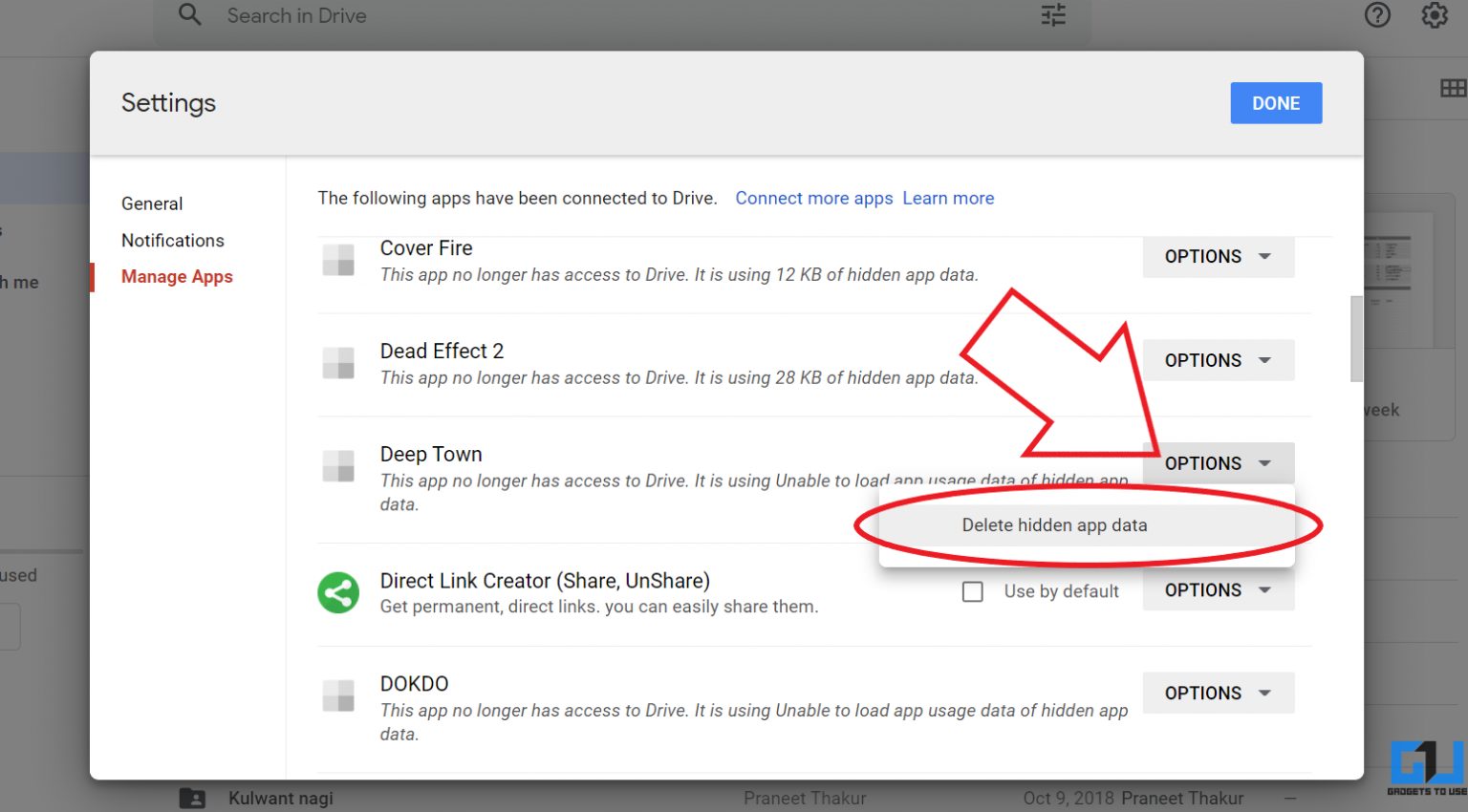Image resolution: width=1468 pixels, height=812 pixels.
Task: Open OPTIONS dropdown for DOKDO
Action: pyautogui.click(x=1219, y=694)
